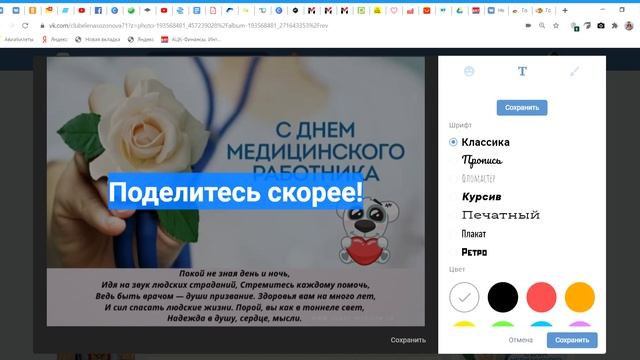Switch to the yellow icon tab

coord(377,10)
